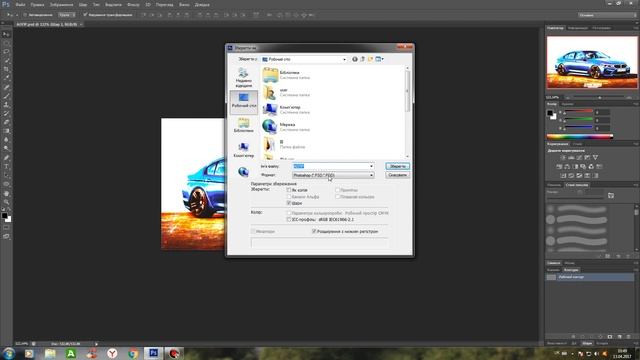Click the Windows Start button
This screenshot has width=640, height=360.
point(8,353)
